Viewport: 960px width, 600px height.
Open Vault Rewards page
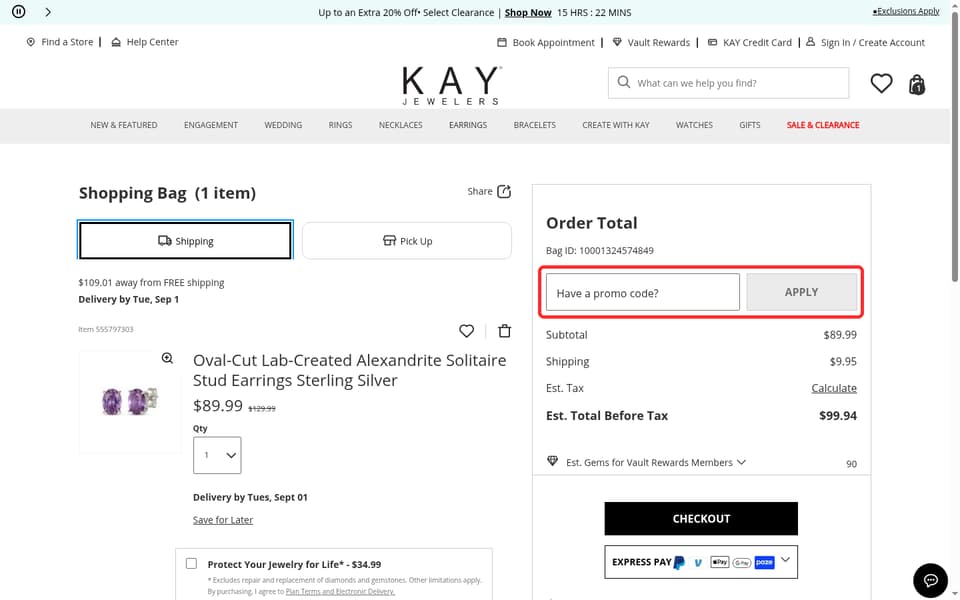point(651,42)
